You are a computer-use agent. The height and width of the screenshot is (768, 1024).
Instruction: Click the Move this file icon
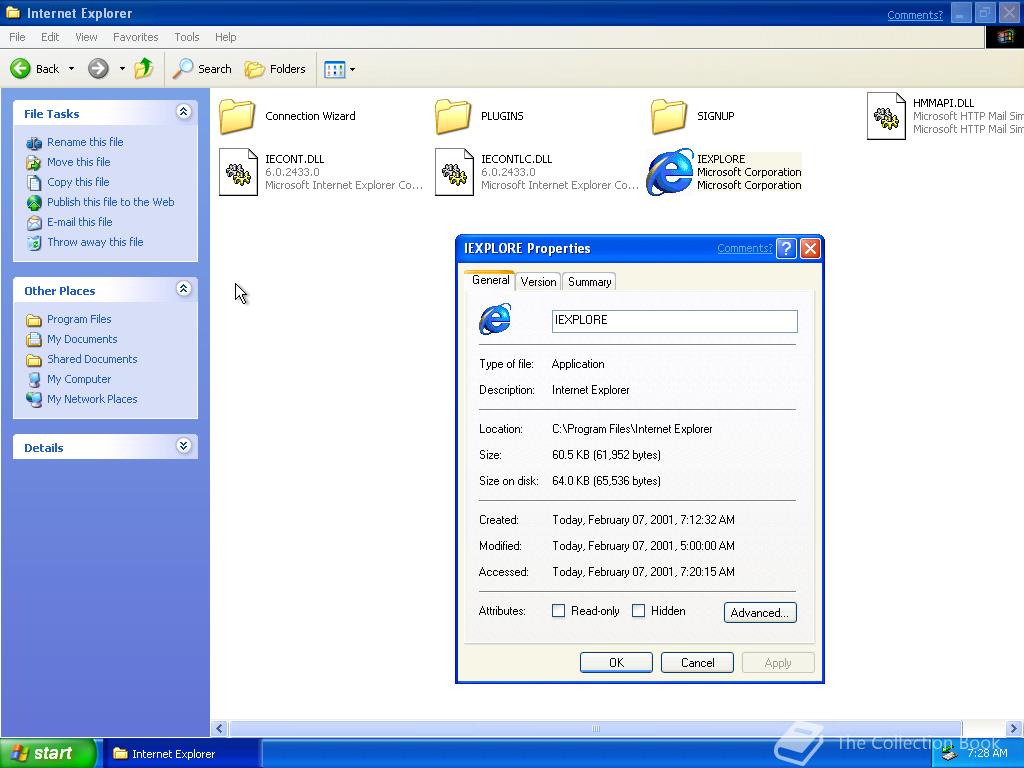point(34,163)
